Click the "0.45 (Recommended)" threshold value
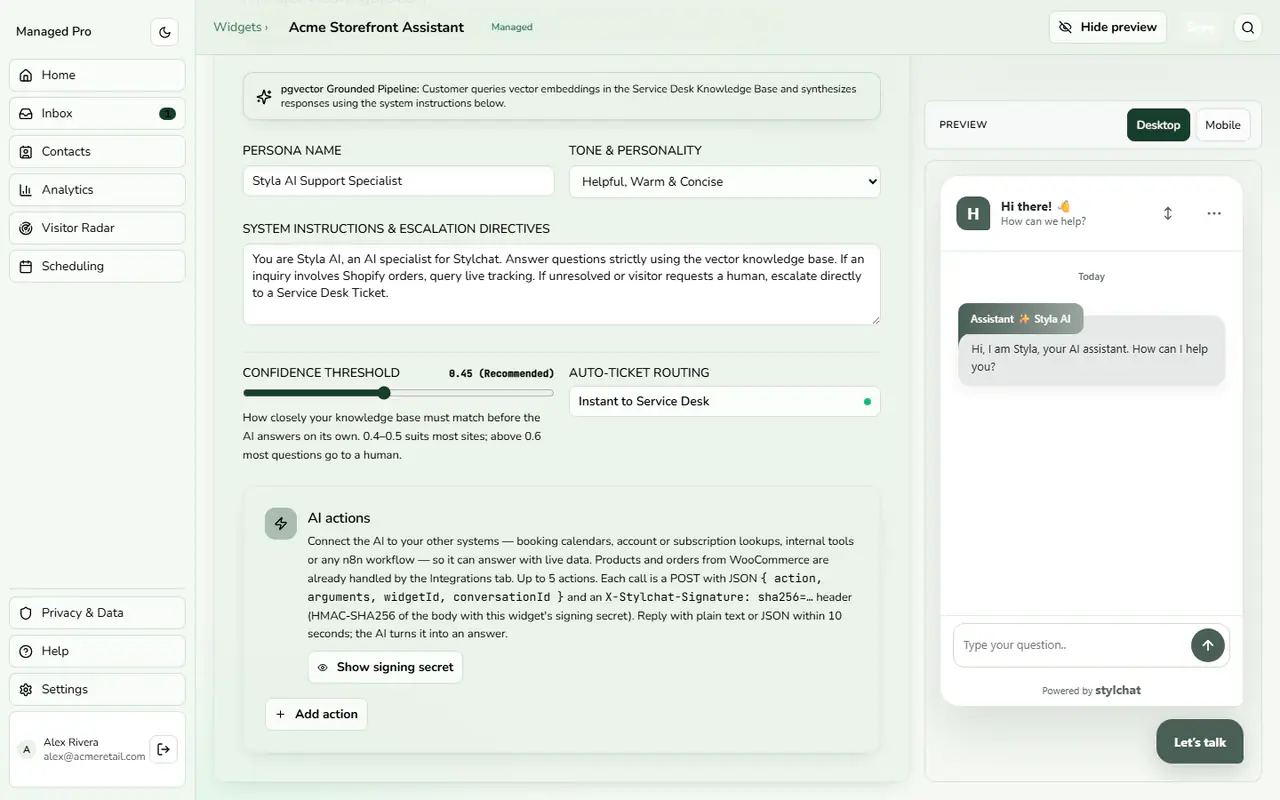Image resolution: width=1280 pixels, height=800 pixels. pyautogui.click(x=501, y=373)
